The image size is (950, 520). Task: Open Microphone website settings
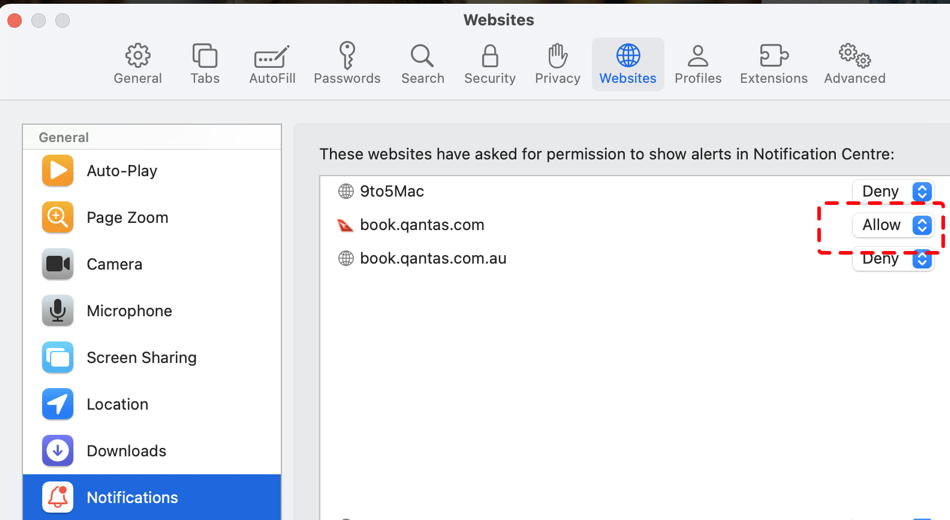click(x=129, y=311)
